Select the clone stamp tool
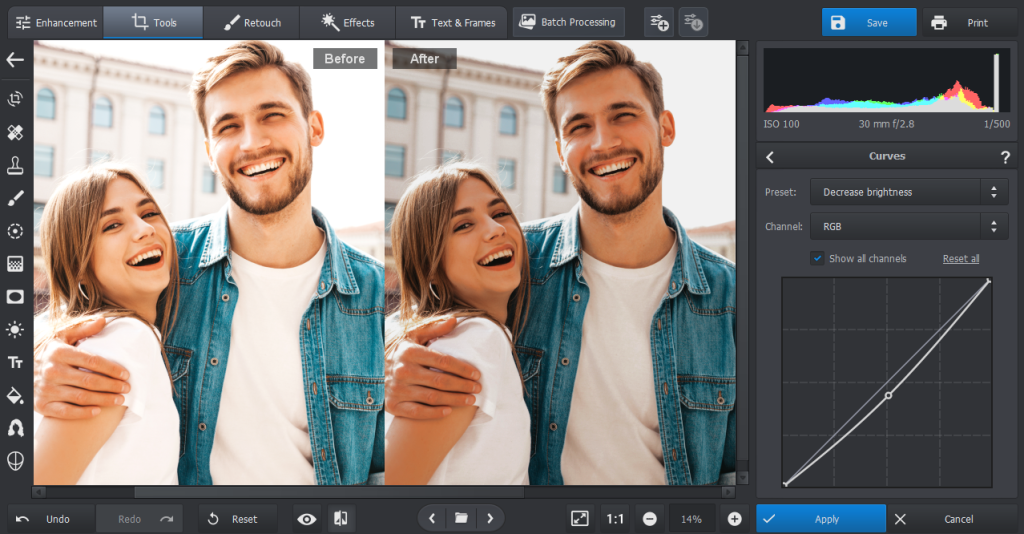Image resolution: width=1024 pixels, height=534 pixels. [x=15, y=165]
